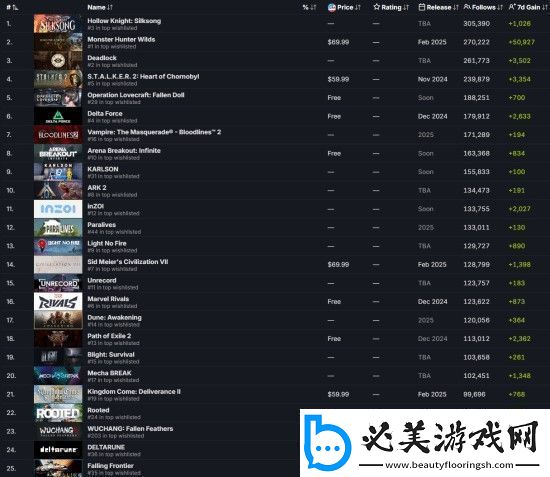Screen dimensions: 550x477
Task: Click Light No Fire thumbnail
Action: (58, 246)
